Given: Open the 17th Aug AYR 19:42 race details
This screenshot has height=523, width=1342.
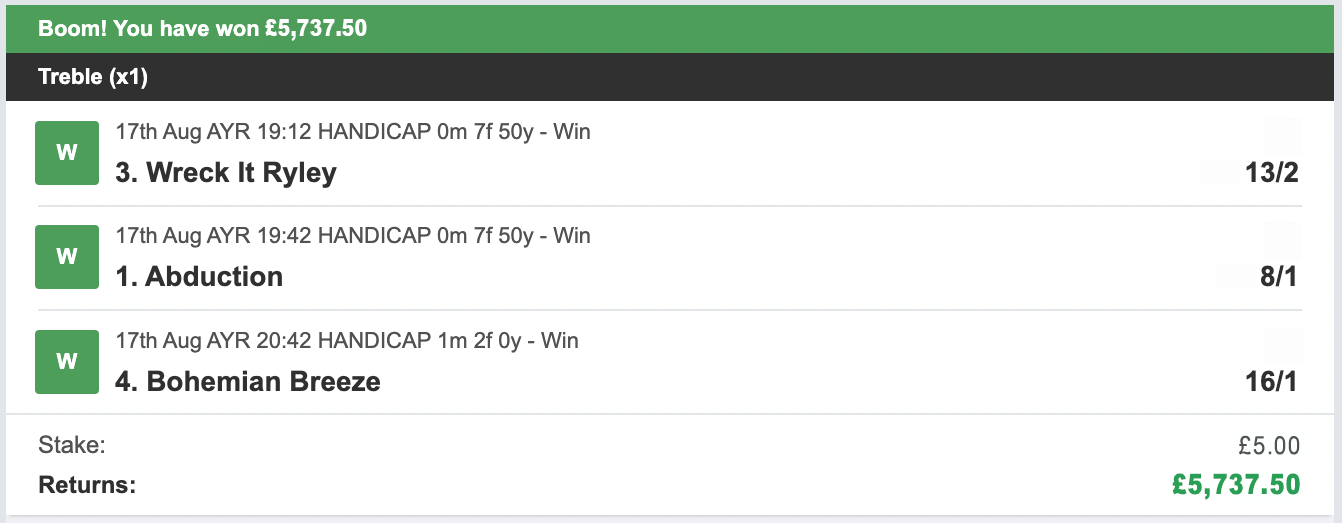Looking at the screenshot, I should click(x=353, y=236).
